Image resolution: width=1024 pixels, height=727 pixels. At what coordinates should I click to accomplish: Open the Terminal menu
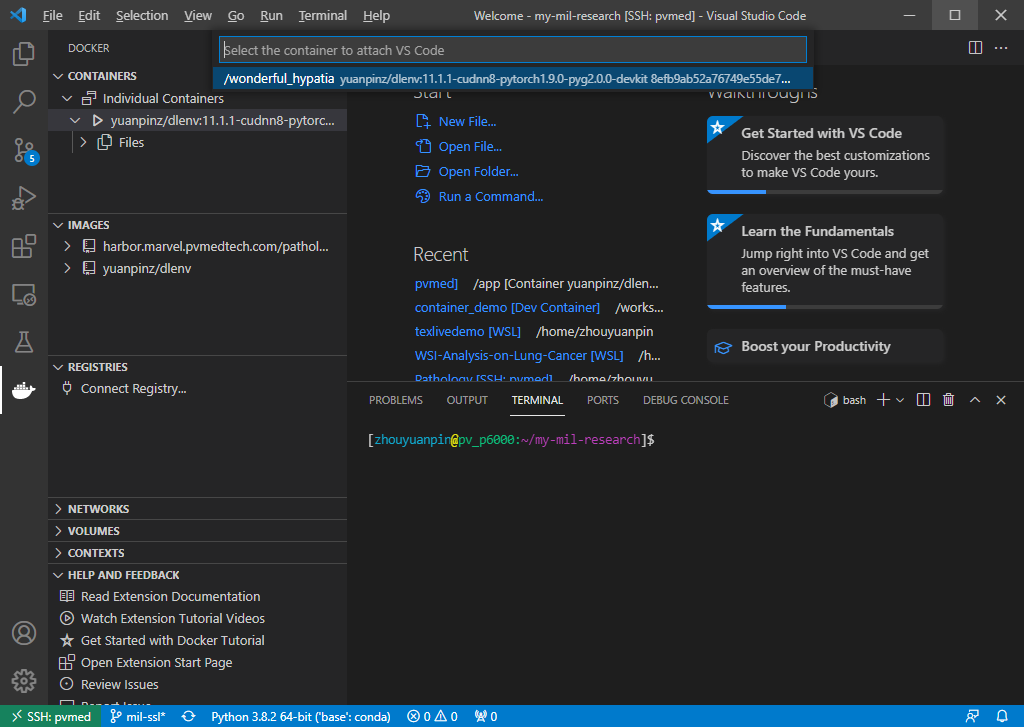tap(323, 15)
